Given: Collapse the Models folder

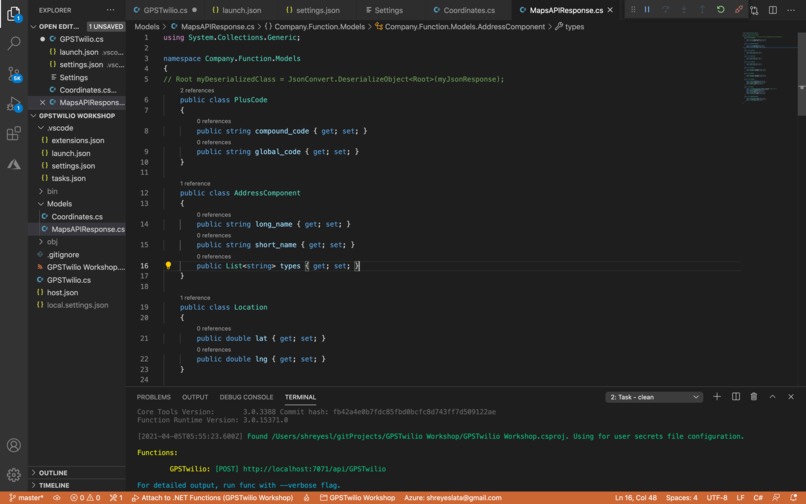Looking at the screenshot, I should [x=41, y=204].
